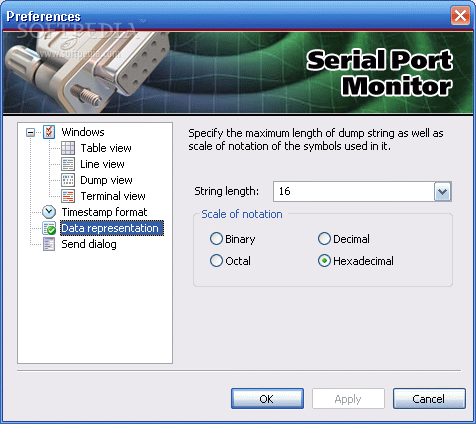Close the Preferences dialog
The height and width of the screenshot is (424, 476).
(460, 16)
